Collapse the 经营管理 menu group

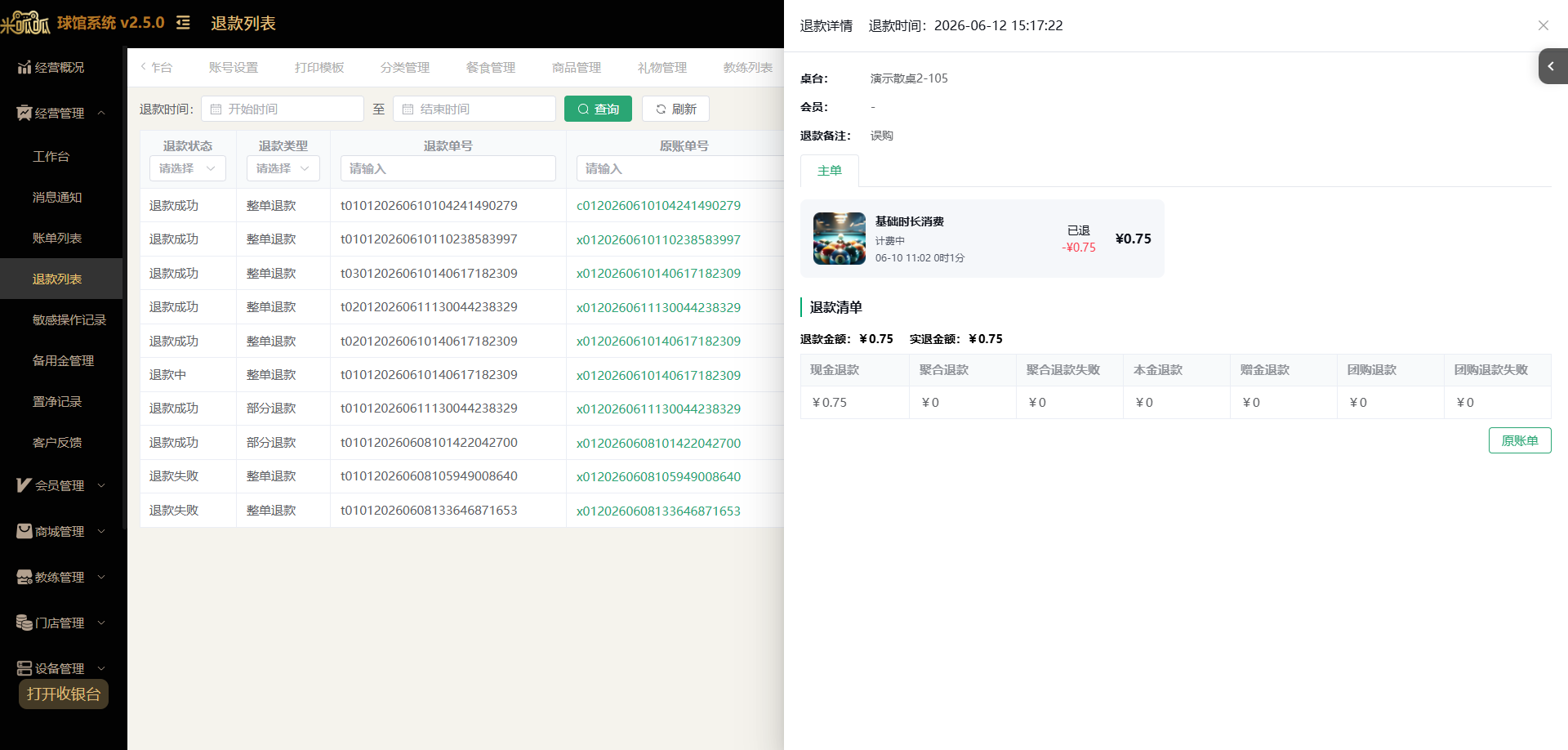[101, 113]
